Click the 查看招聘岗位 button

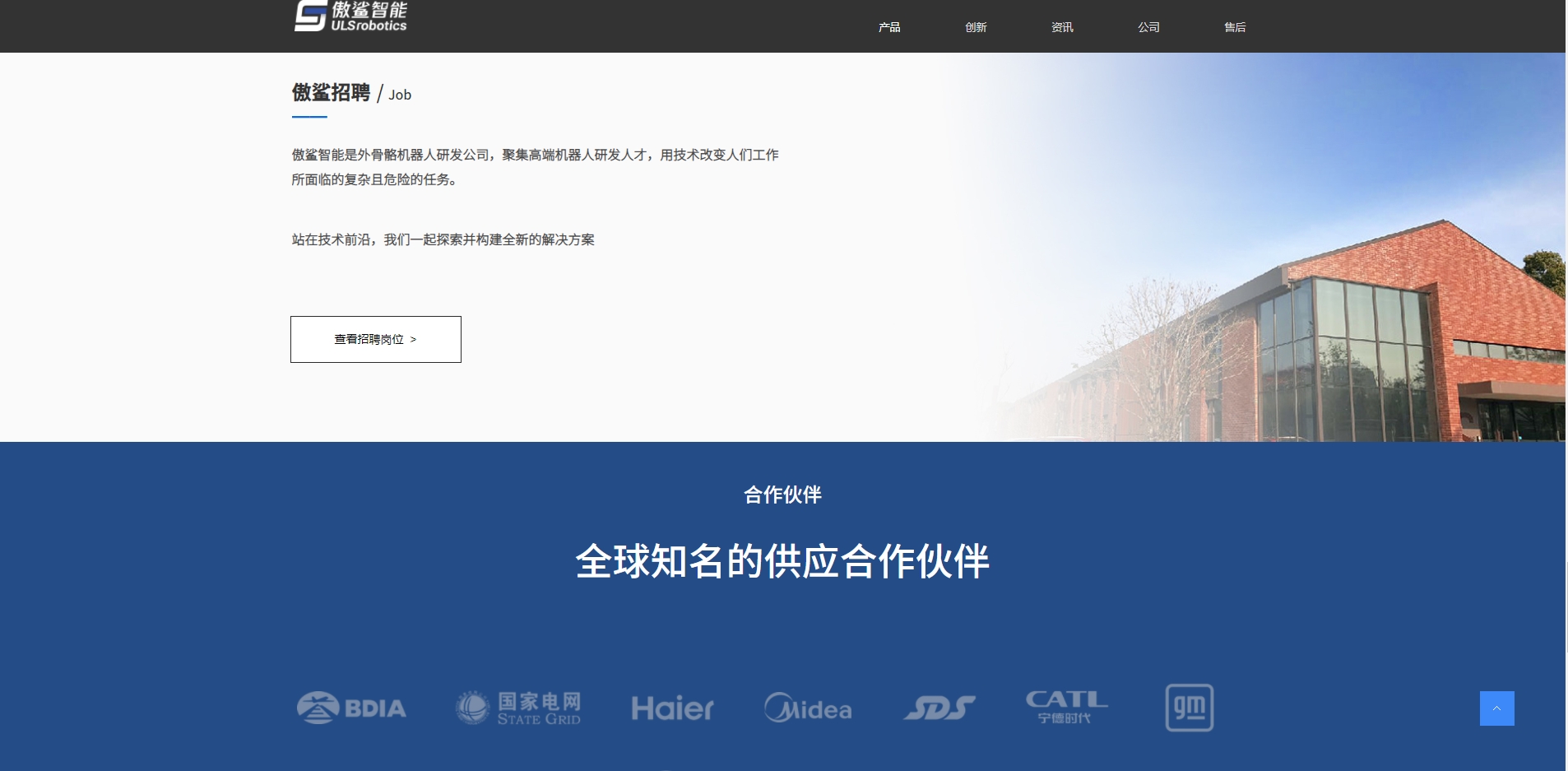click(376, 339)
